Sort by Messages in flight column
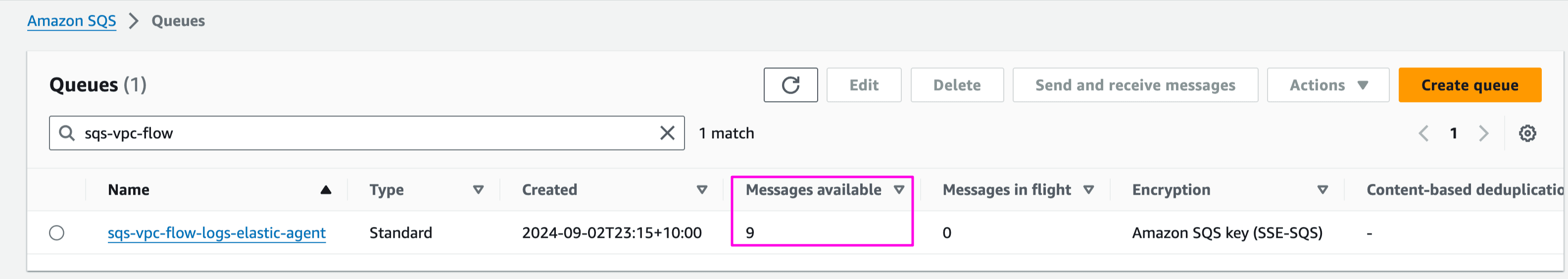 pos(1088,190)
